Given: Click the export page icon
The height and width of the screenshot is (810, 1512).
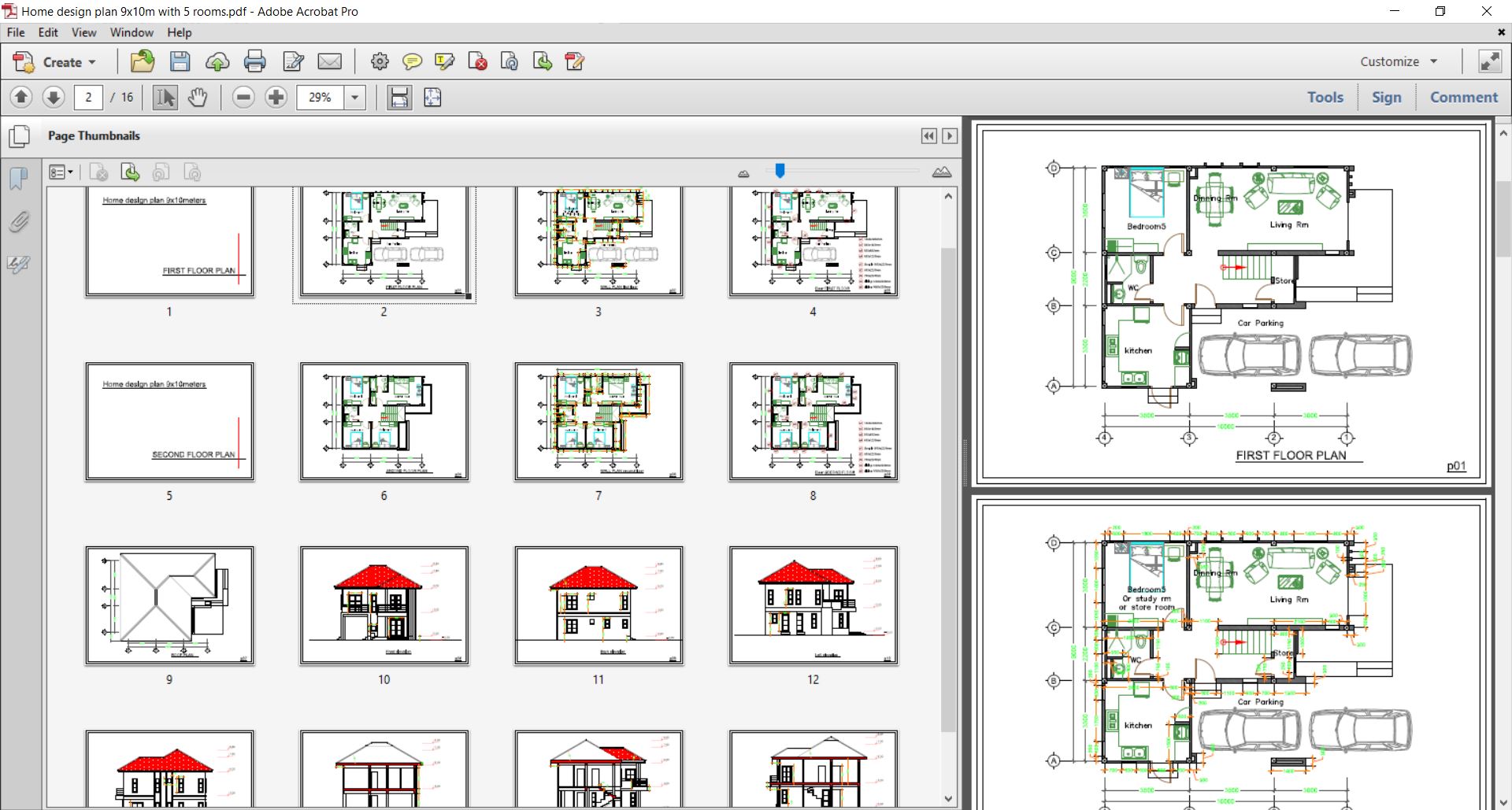Looking at the screenshot, I should (x=542, y=61).
